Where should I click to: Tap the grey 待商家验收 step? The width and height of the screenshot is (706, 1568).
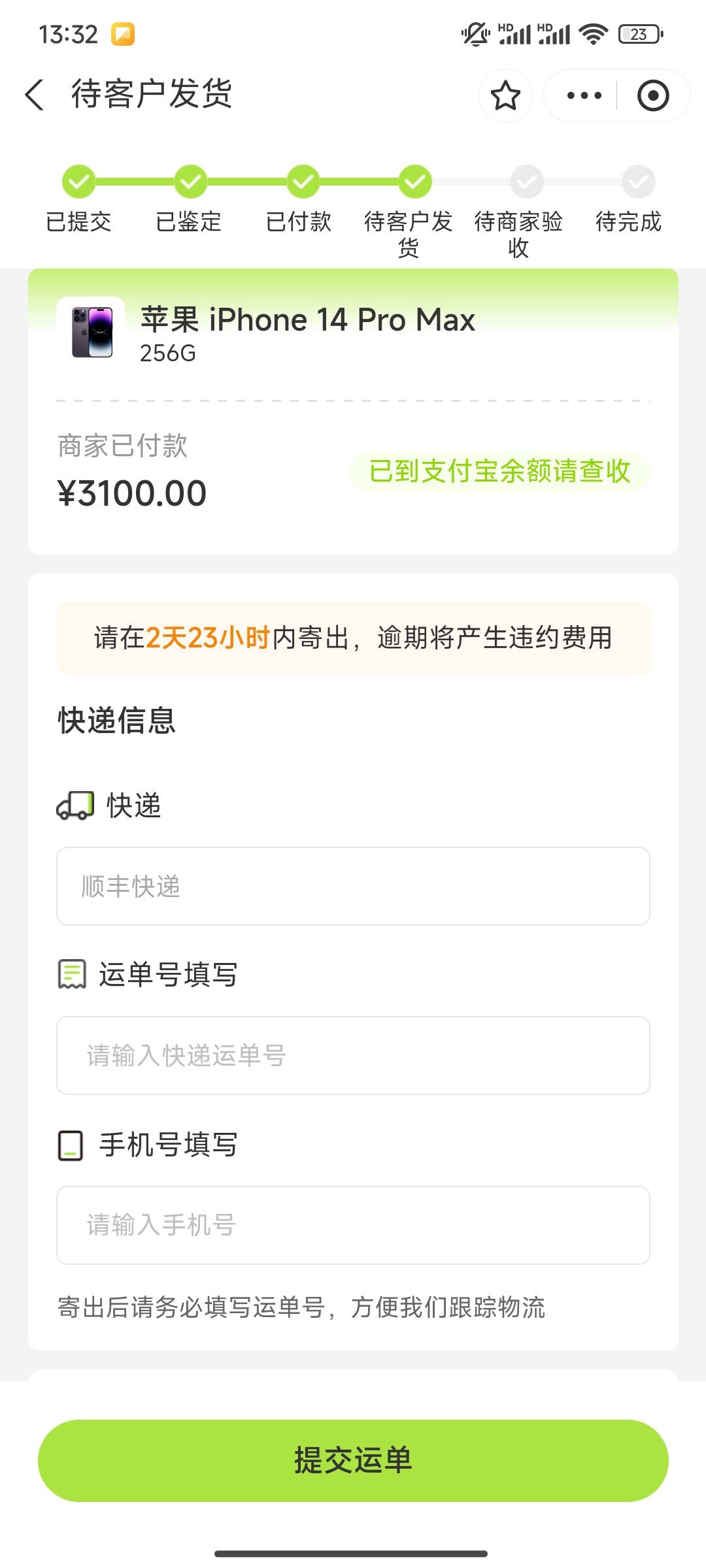[527, 182]
